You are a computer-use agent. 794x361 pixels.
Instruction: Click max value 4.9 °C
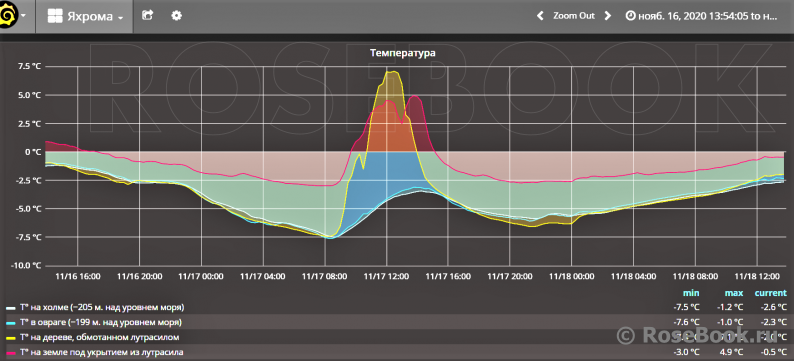click(731, 351)
